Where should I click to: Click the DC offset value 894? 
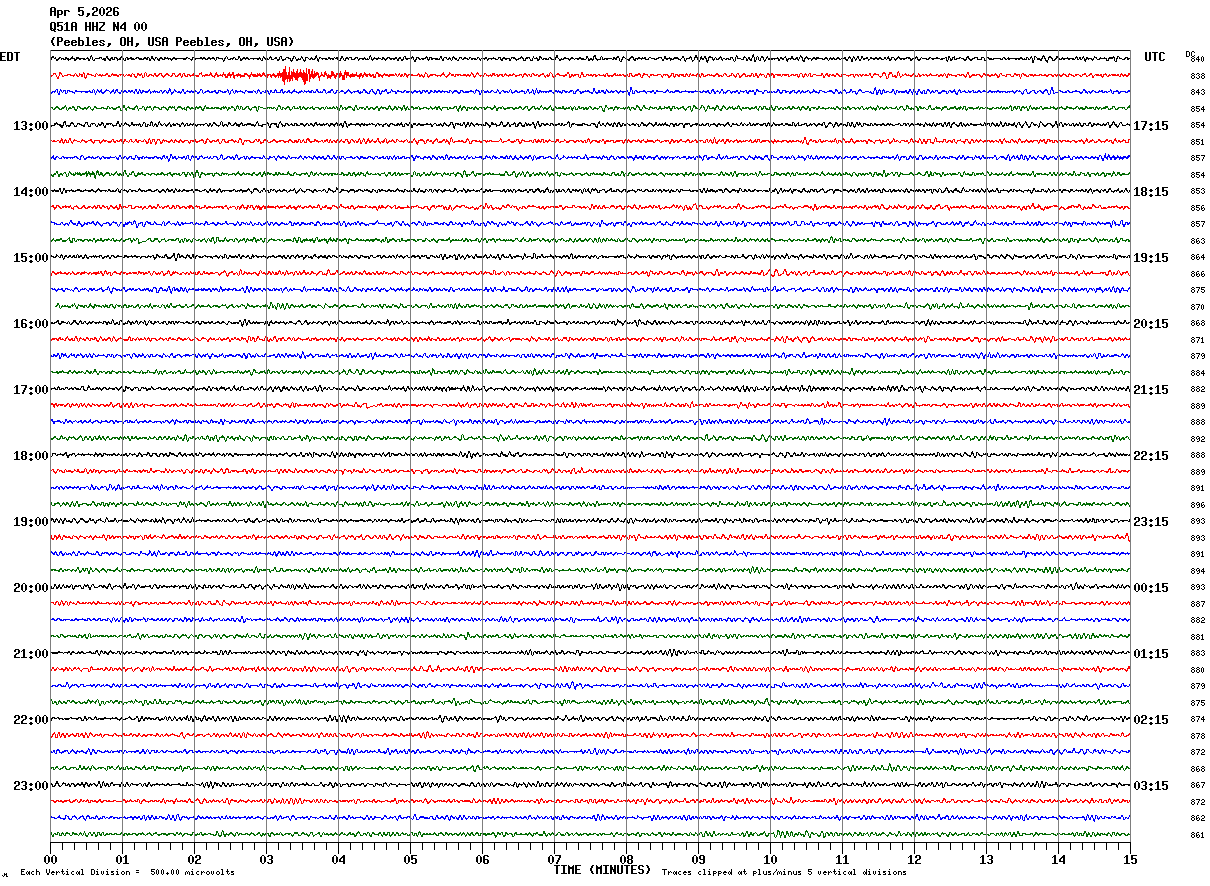pos(1197,571)
